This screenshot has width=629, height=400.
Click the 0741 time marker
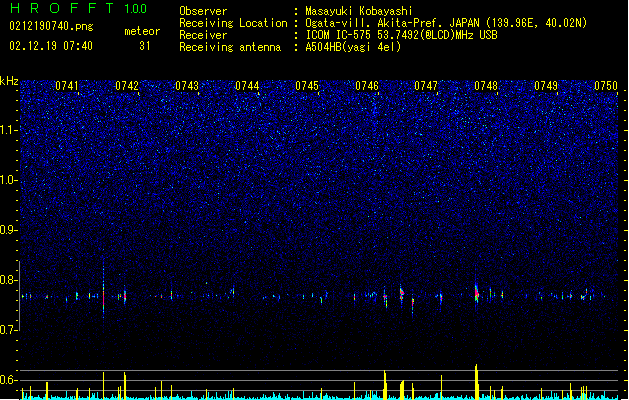point(67,86)
